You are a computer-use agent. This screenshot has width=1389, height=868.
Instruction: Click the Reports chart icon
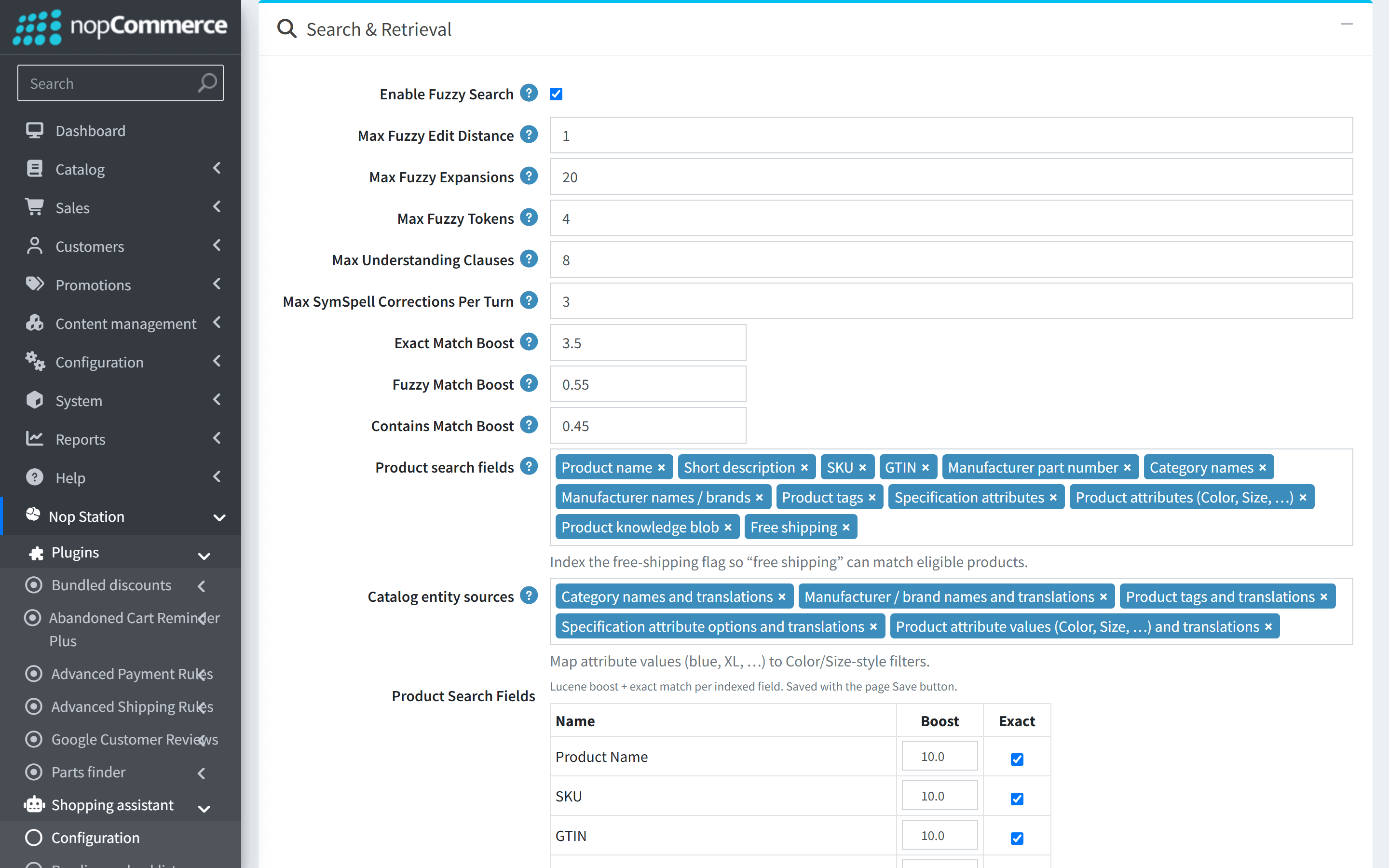tap(34, 439)
